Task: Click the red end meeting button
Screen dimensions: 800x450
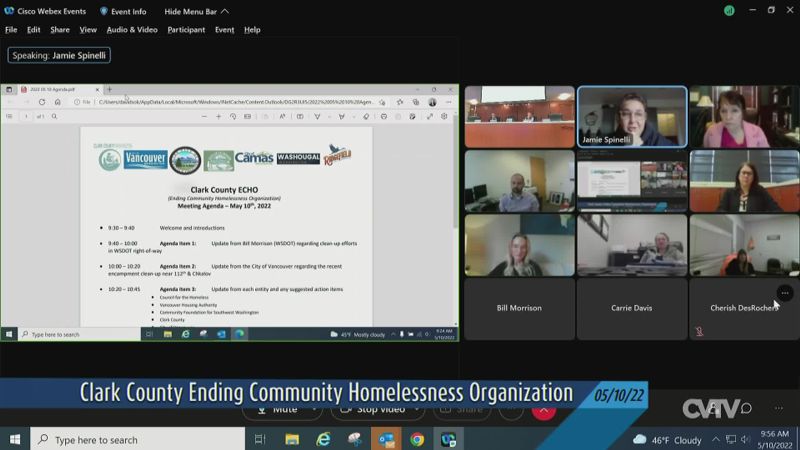Action: click(544, 409)
